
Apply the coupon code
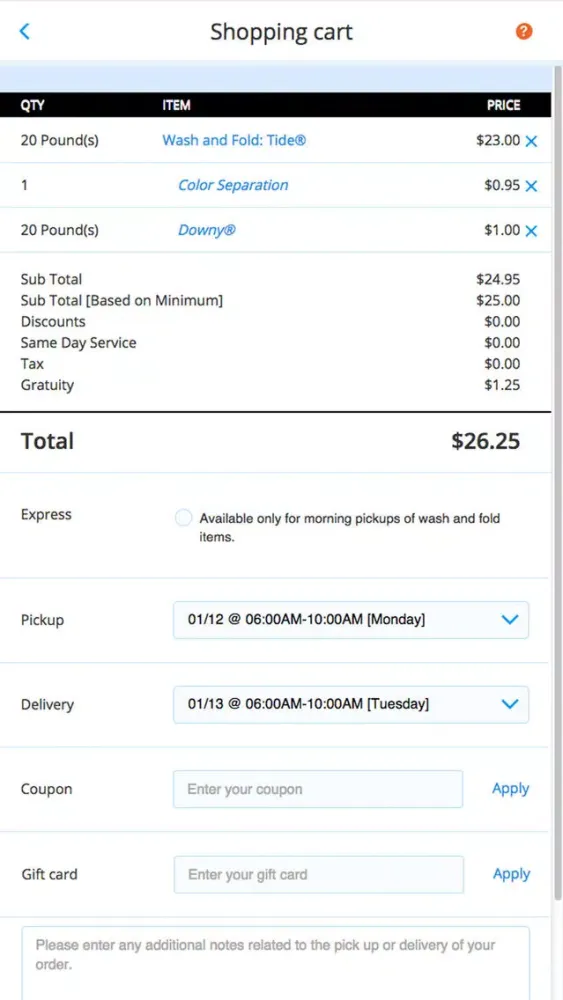(511, 789)
